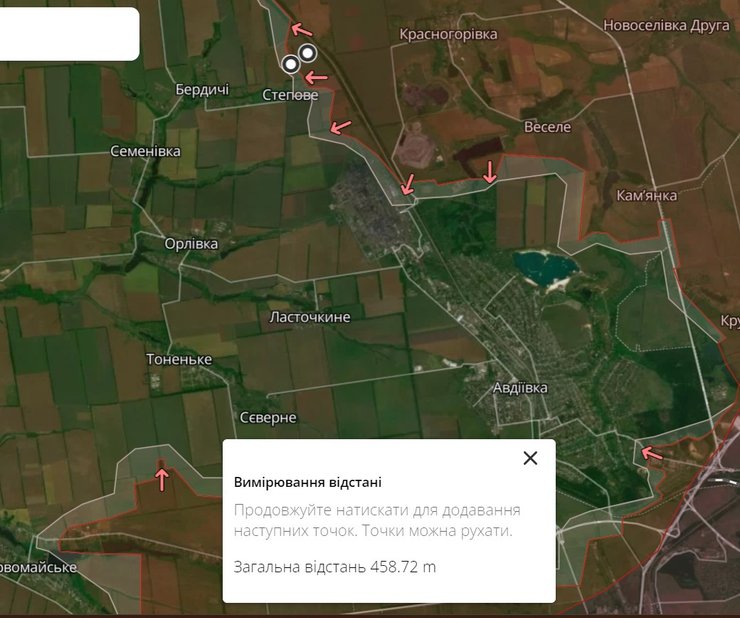Select the Ласточкине village label
This screenshot has width=740, height=618.
[310, 317]
